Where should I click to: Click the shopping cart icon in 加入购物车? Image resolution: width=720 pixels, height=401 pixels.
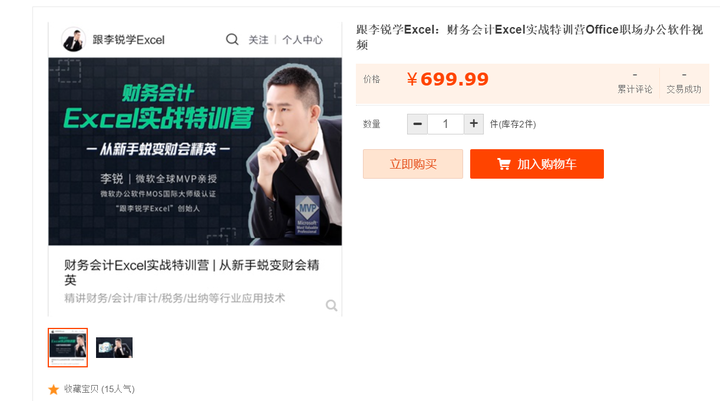(x=504, y=164)
